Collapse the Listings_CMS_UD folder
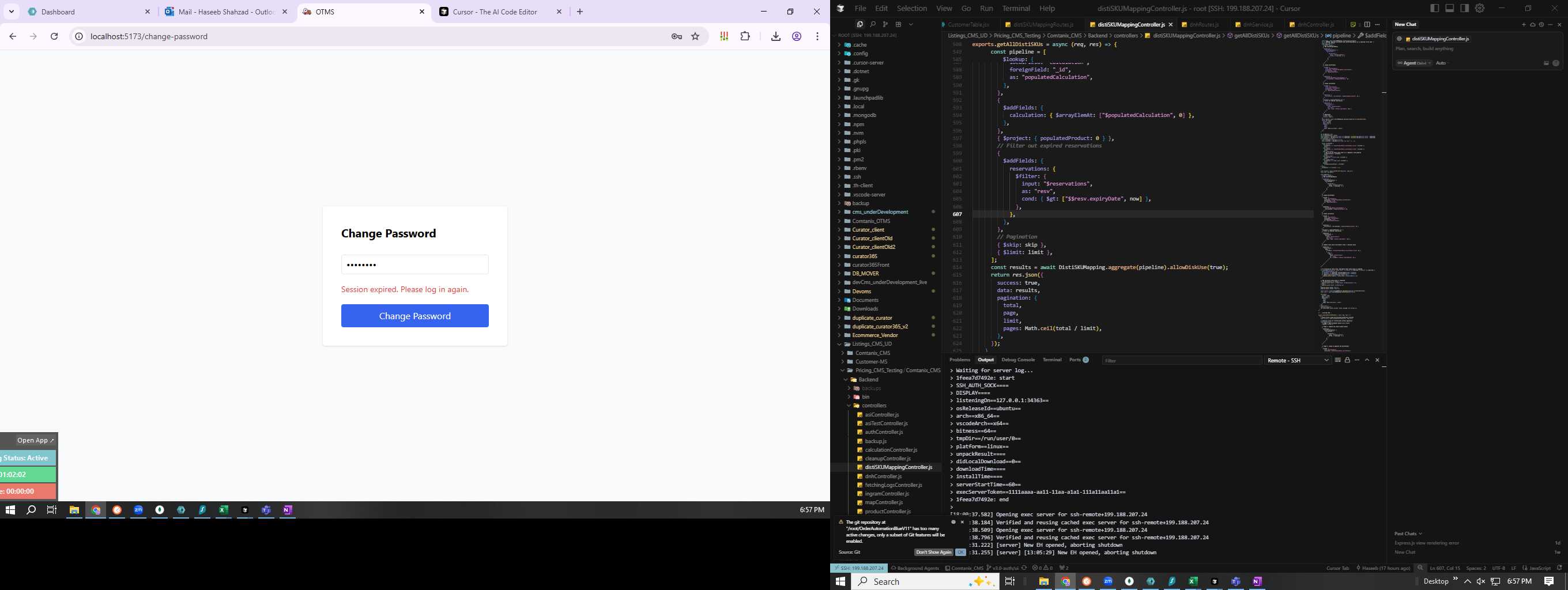The image size is (1568, 590). (872, 343)
